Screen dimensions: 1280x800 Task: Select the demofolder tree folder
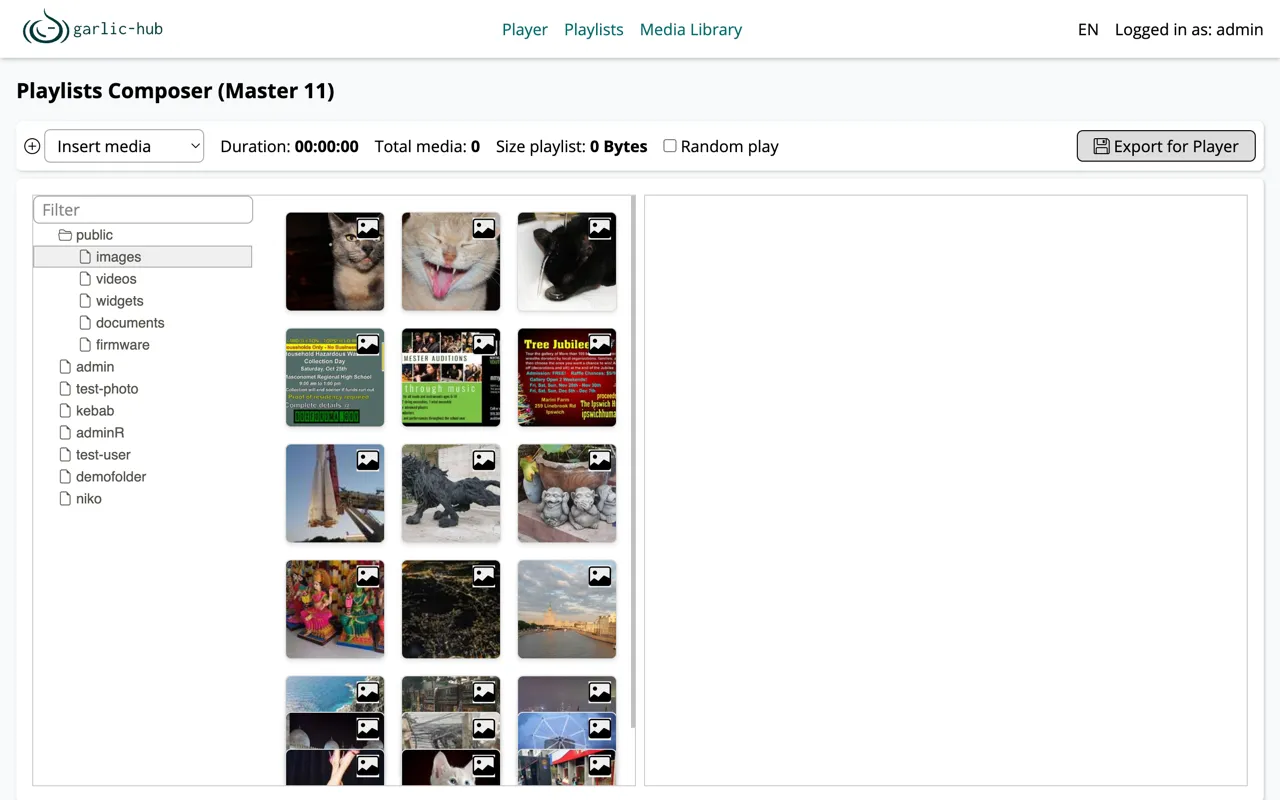point(111,477)
